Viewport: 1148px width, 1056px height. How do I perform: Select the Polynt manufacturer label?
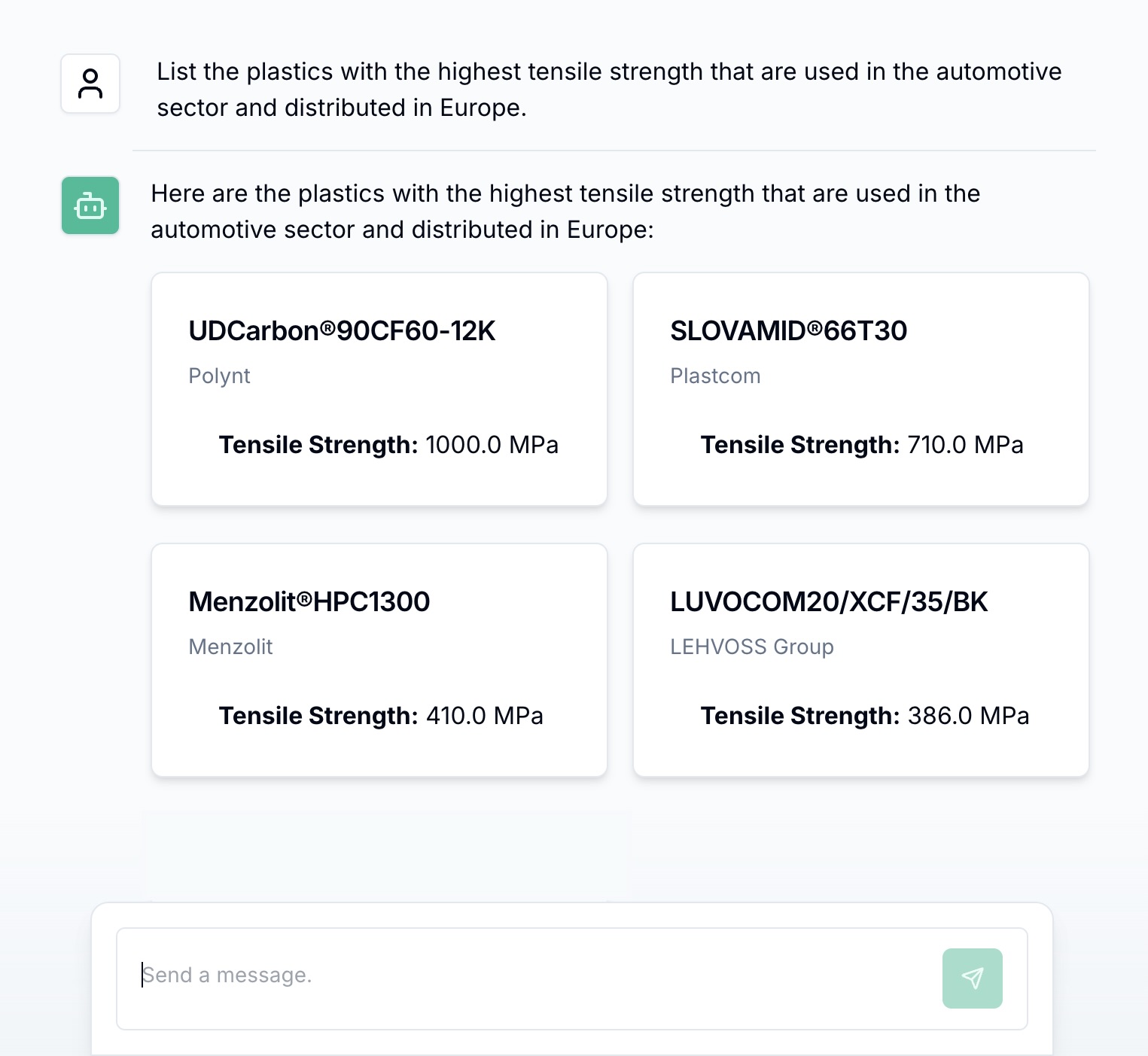point(219,376)
